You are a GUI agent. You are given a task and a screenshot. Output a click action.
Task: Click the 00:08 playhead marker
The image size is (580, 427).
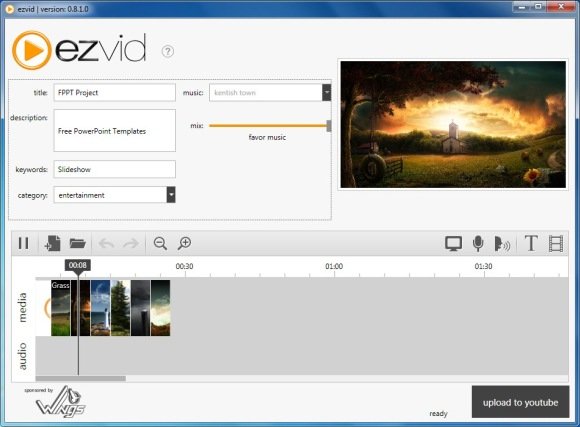tap(78, 265)
